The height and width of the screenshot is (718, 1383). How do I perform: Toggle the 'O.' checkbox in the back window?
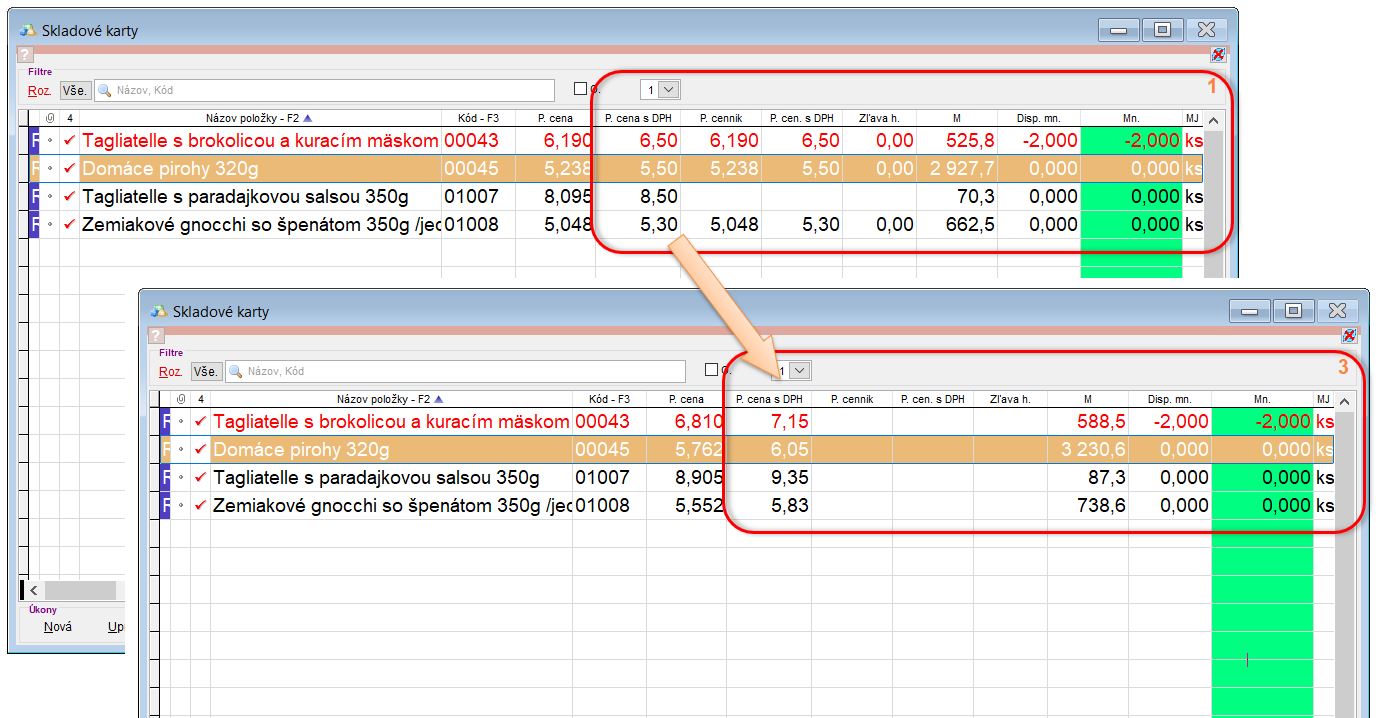pyautogui.click(x=580, y=89)
